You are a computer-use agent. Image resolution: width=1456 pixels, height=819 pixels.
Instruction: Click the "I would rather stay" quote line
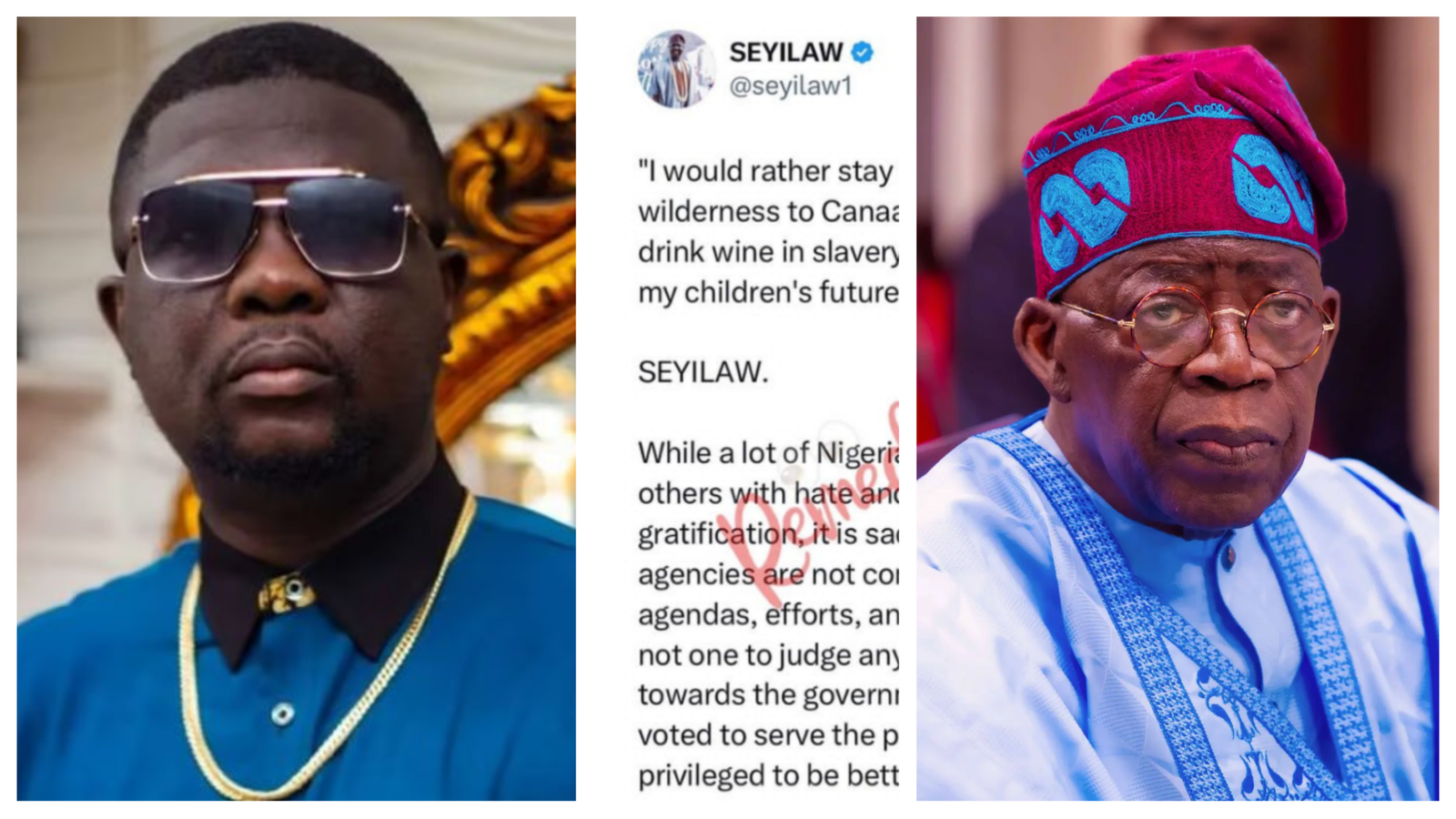[767, 171]
